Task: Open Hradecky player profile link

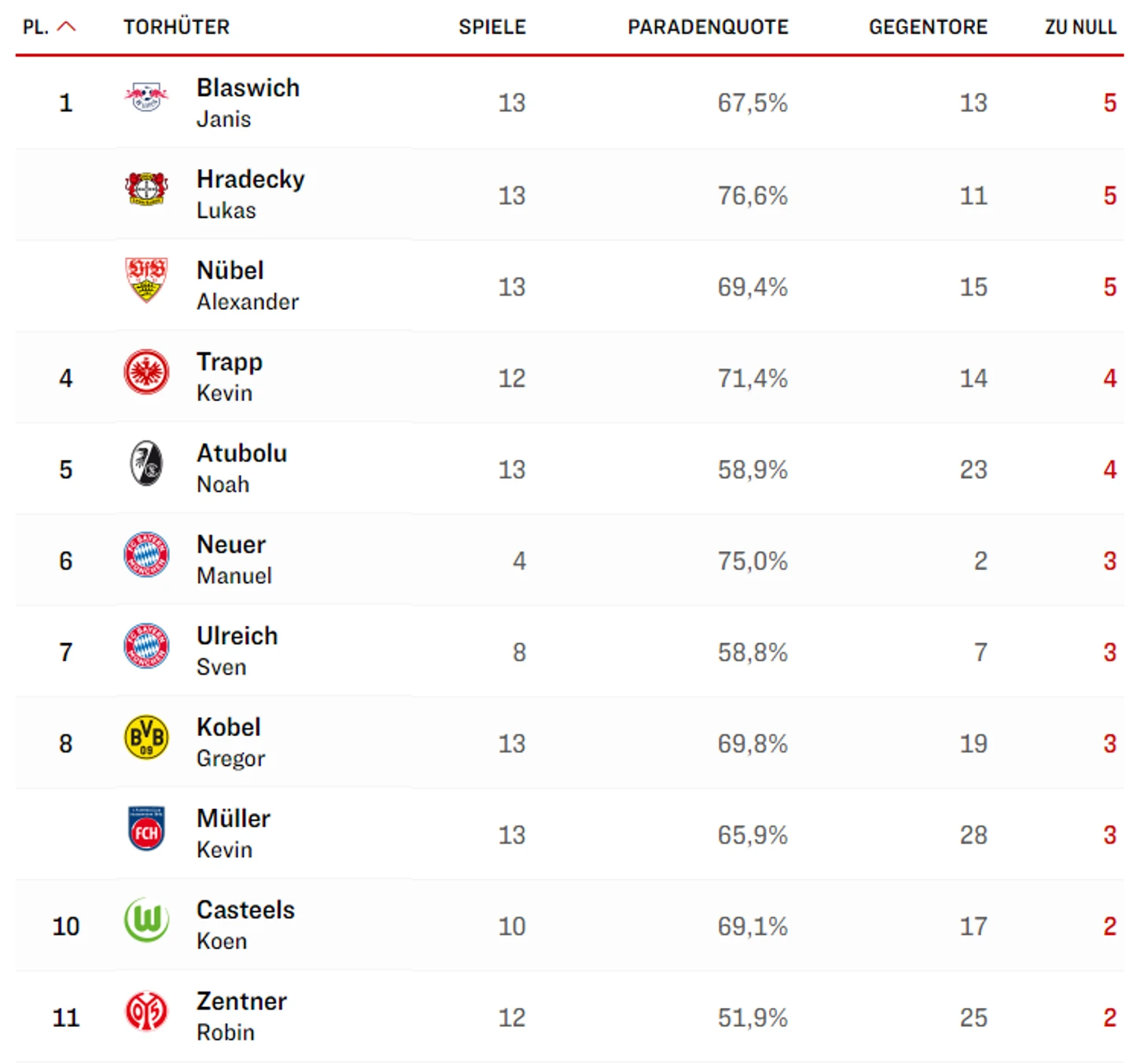Action: pyautogui.click(x=250, y=179)
